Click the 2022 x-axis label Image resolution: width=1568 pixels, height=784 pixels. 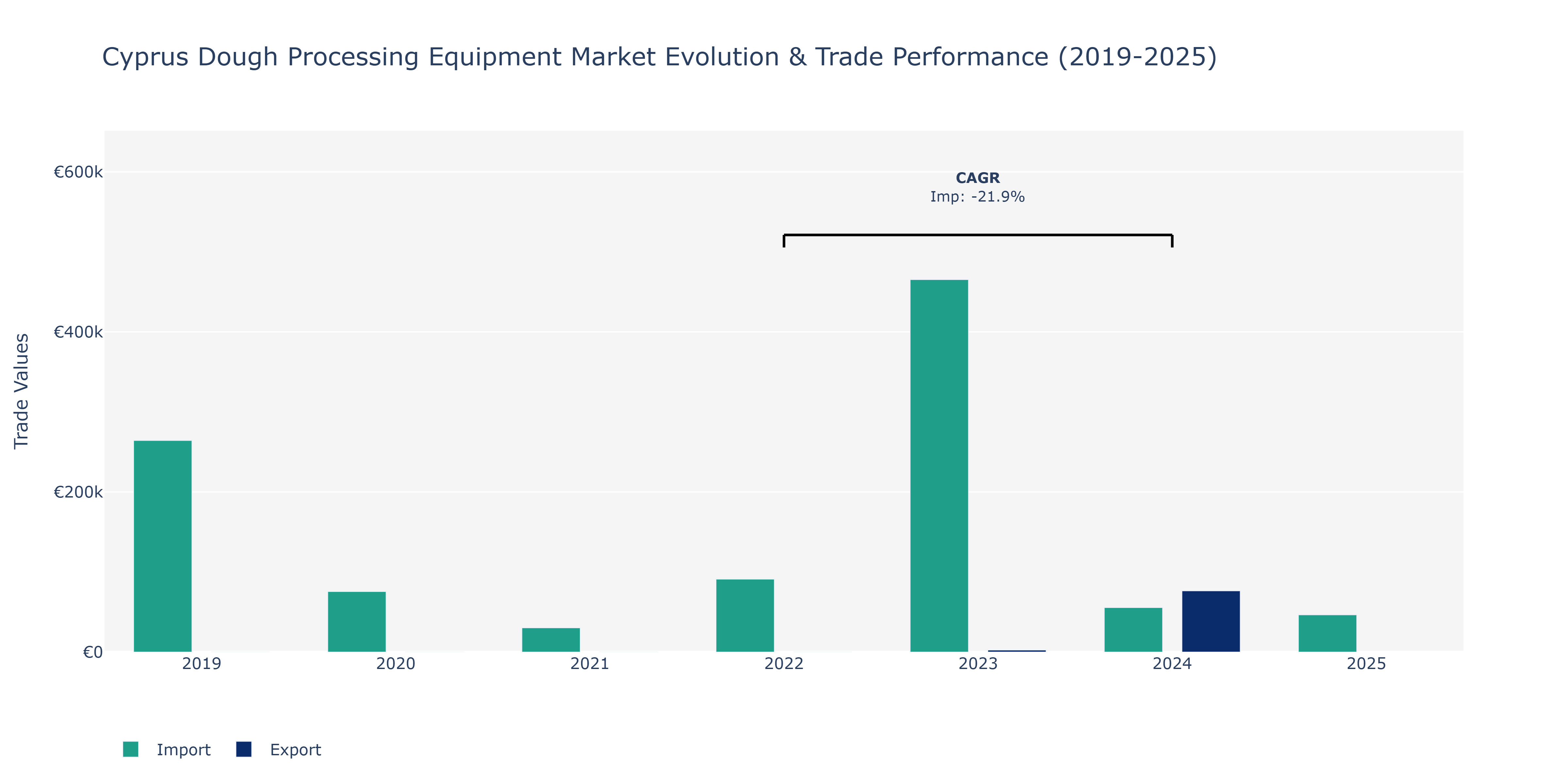[784, 663]
